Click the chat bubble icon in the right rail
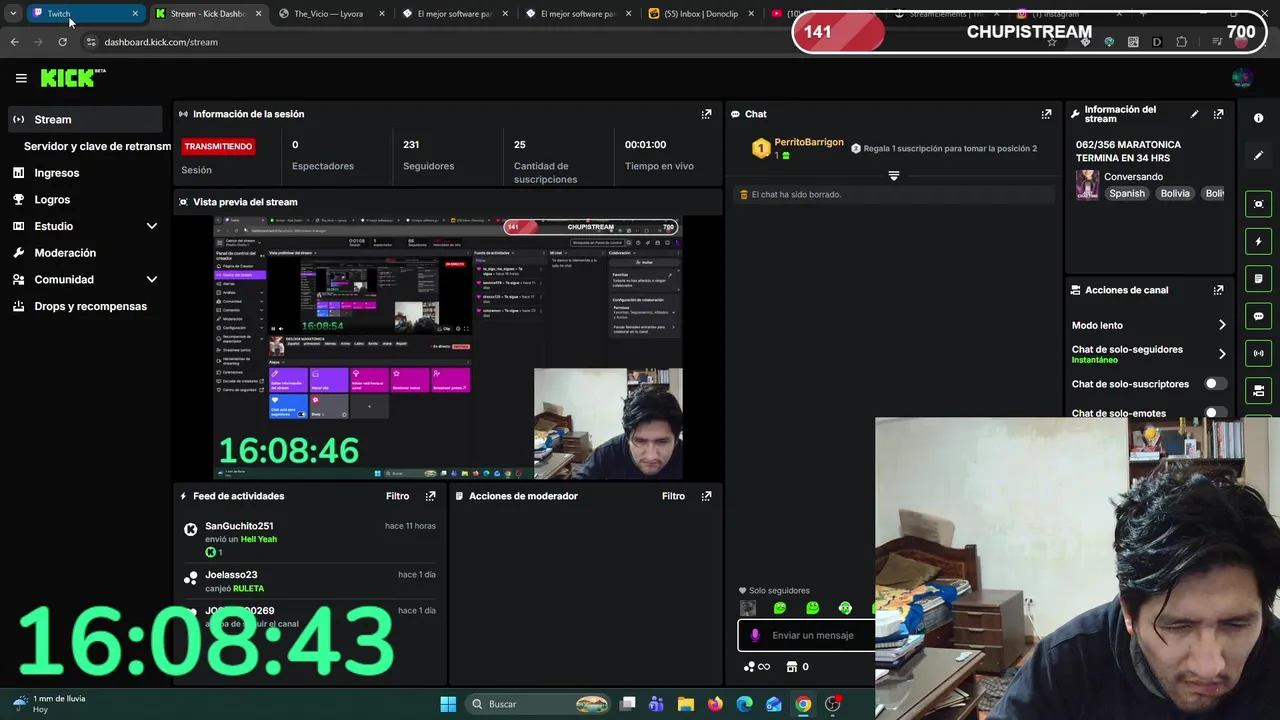This screenshot has width=1280, height=720. click(x=1258, y=316)
